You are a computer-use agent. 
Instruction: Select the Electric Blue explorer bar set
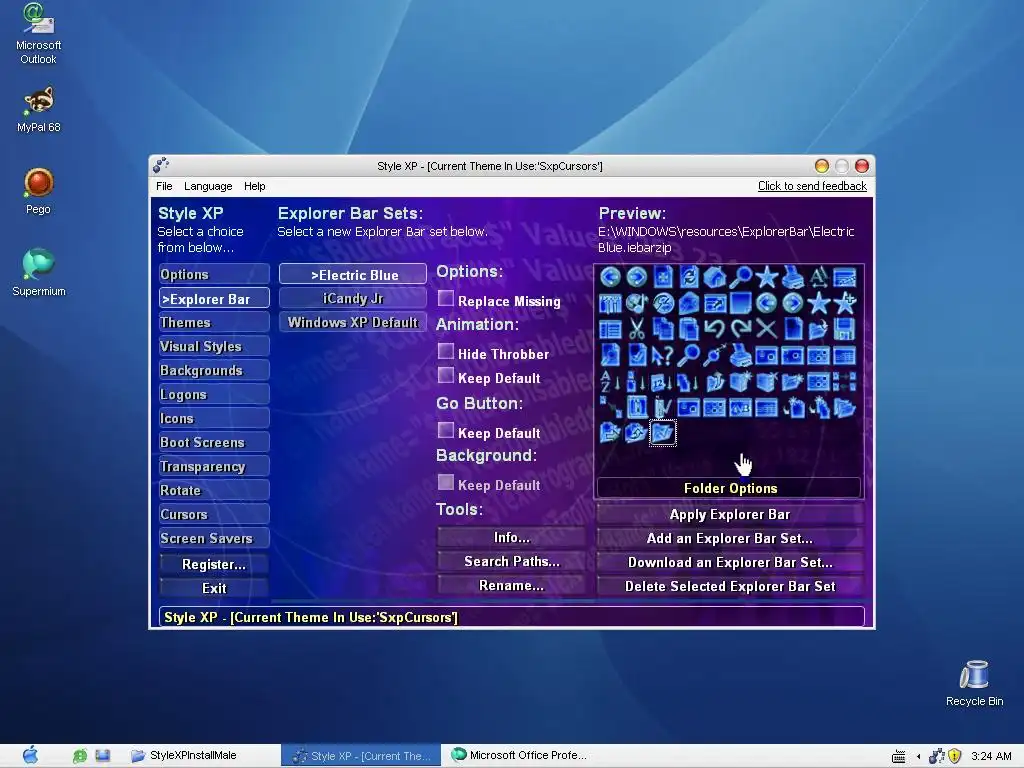pos(353,274)
